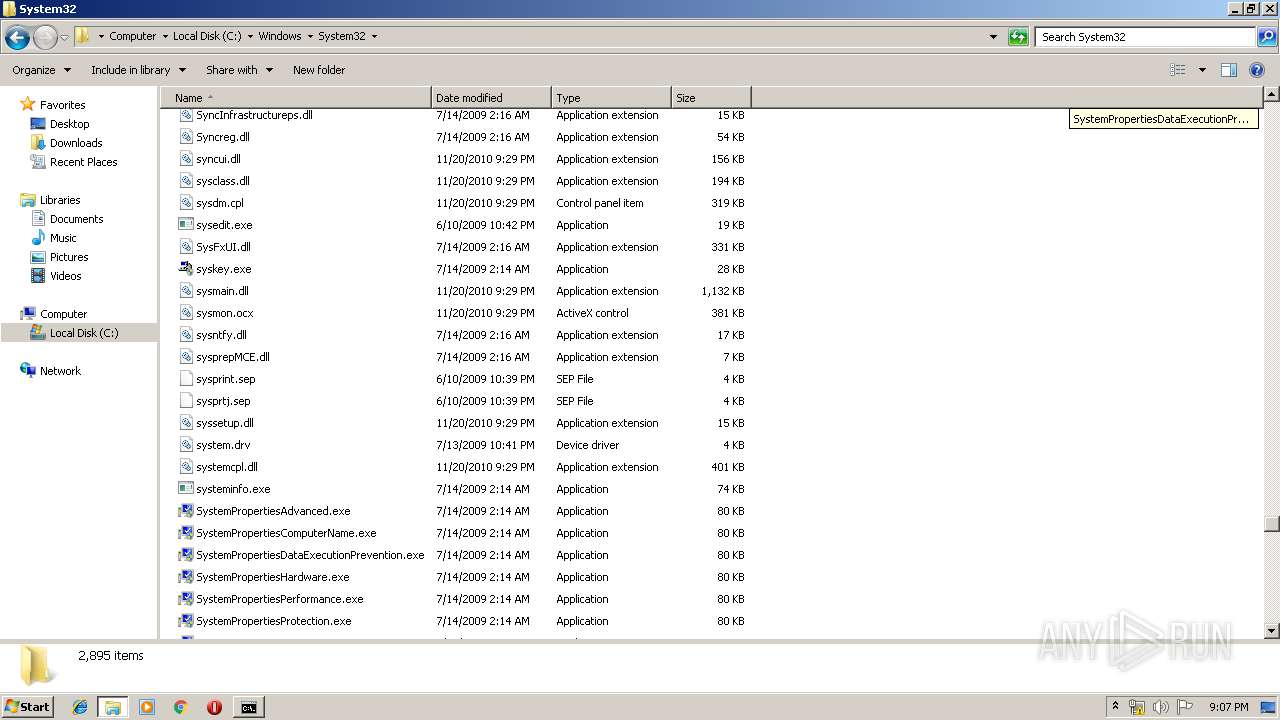Select Music library
The height and width of the screenshot is (720, 1280).
click(x=63, y=238)
